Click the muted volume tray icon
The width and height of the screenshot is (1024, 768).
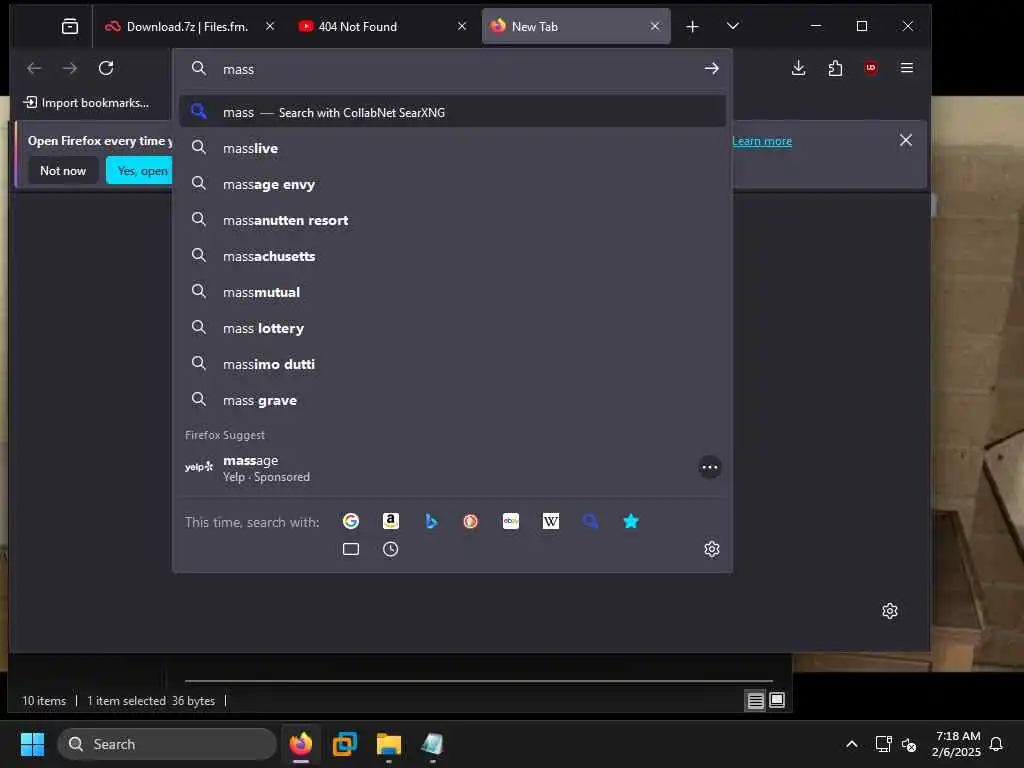pyautogui.click(x=909, y=744)
